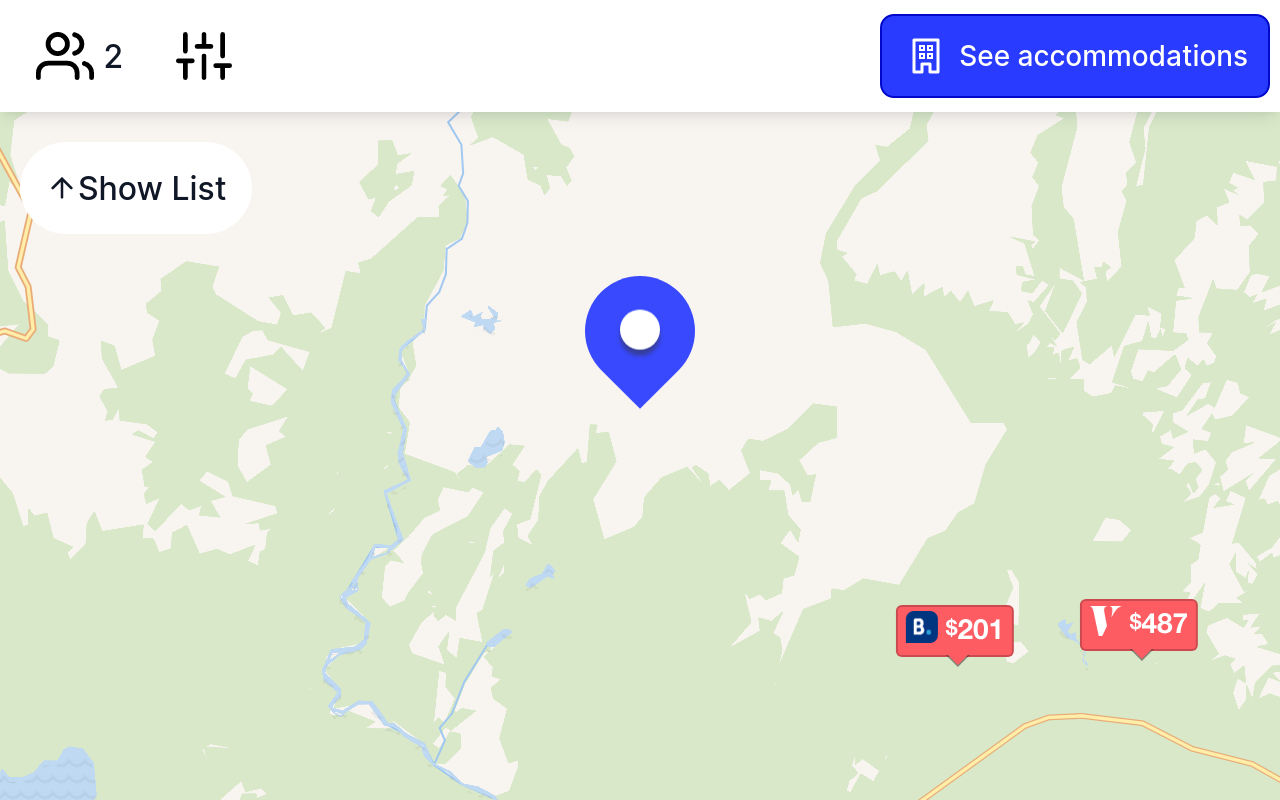Open the $487 price marker
Viewport: 1280px width, 800px height.
(x=1139, y=625)
